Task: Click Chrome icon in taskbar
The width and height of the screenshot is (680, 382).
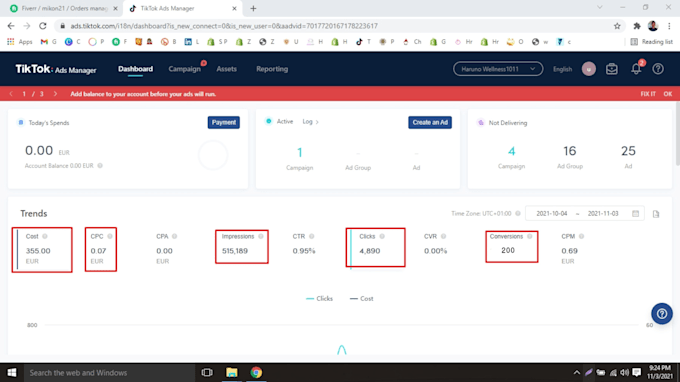Action: [256, 372]
